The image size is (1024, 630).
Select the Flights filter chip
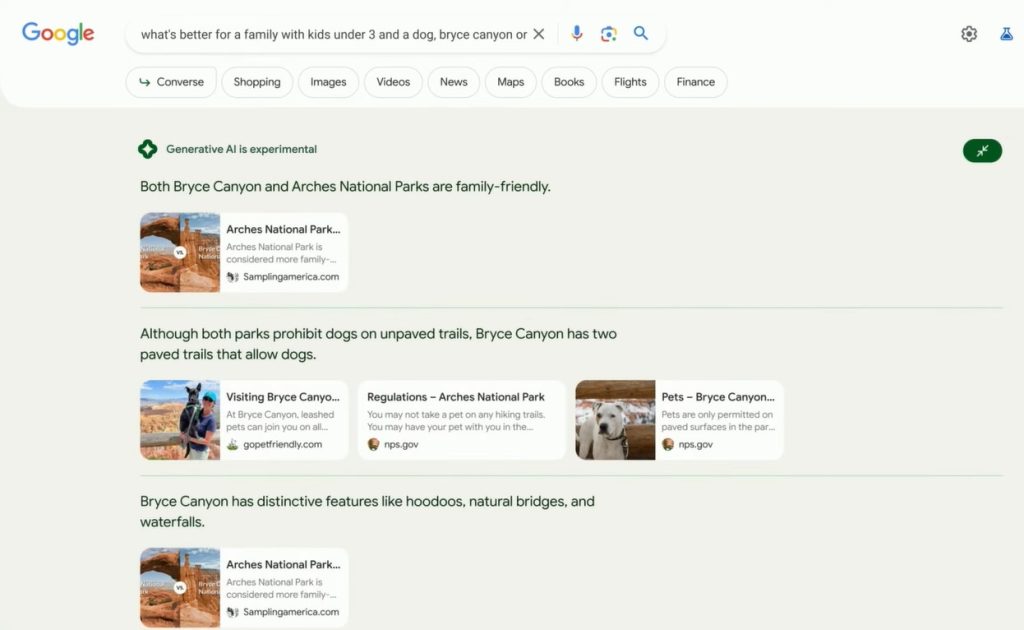tap(630, 82)
